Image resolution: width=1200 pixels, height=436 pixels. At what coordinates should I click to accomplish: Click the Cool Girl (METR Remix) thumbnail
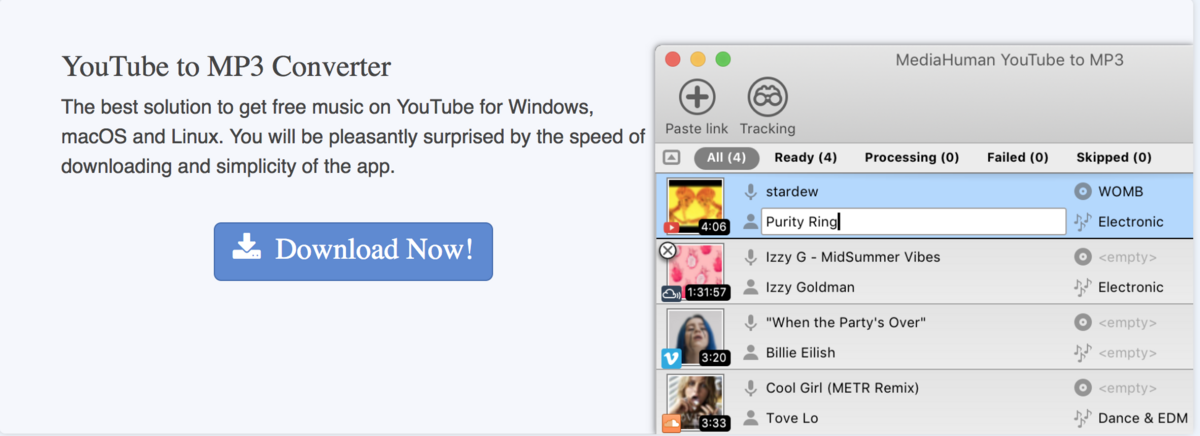(698, 402)
